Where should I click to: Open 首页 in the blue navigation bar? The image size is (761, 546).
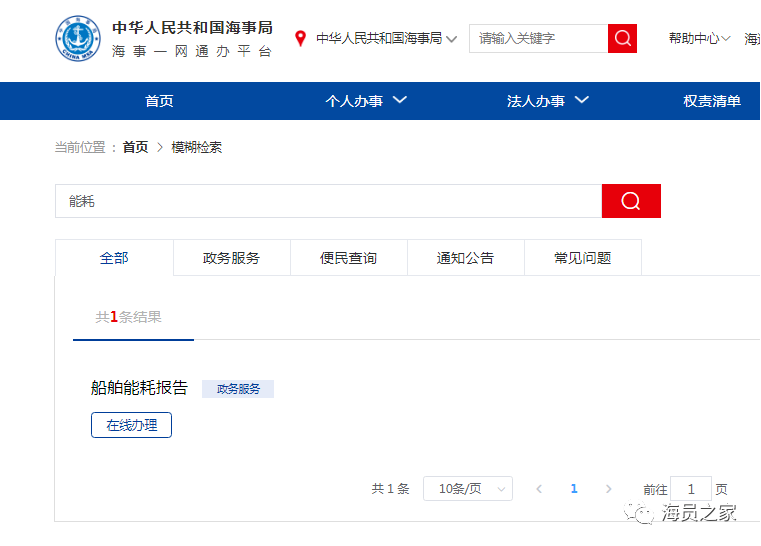tap(159, 101)
